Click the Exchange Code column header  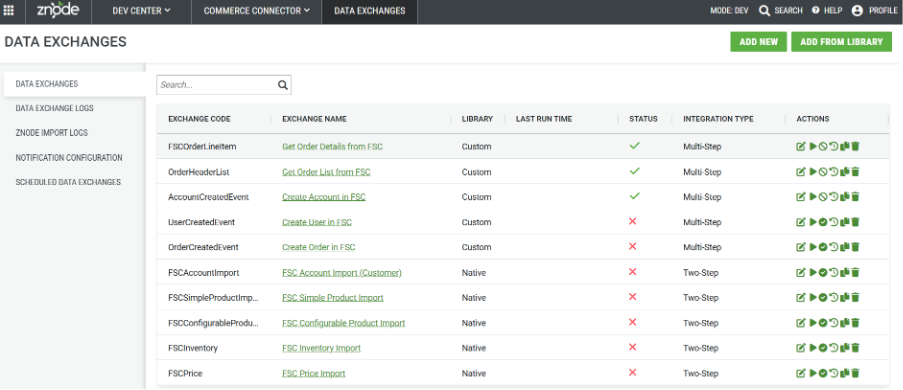coord(199,119)
